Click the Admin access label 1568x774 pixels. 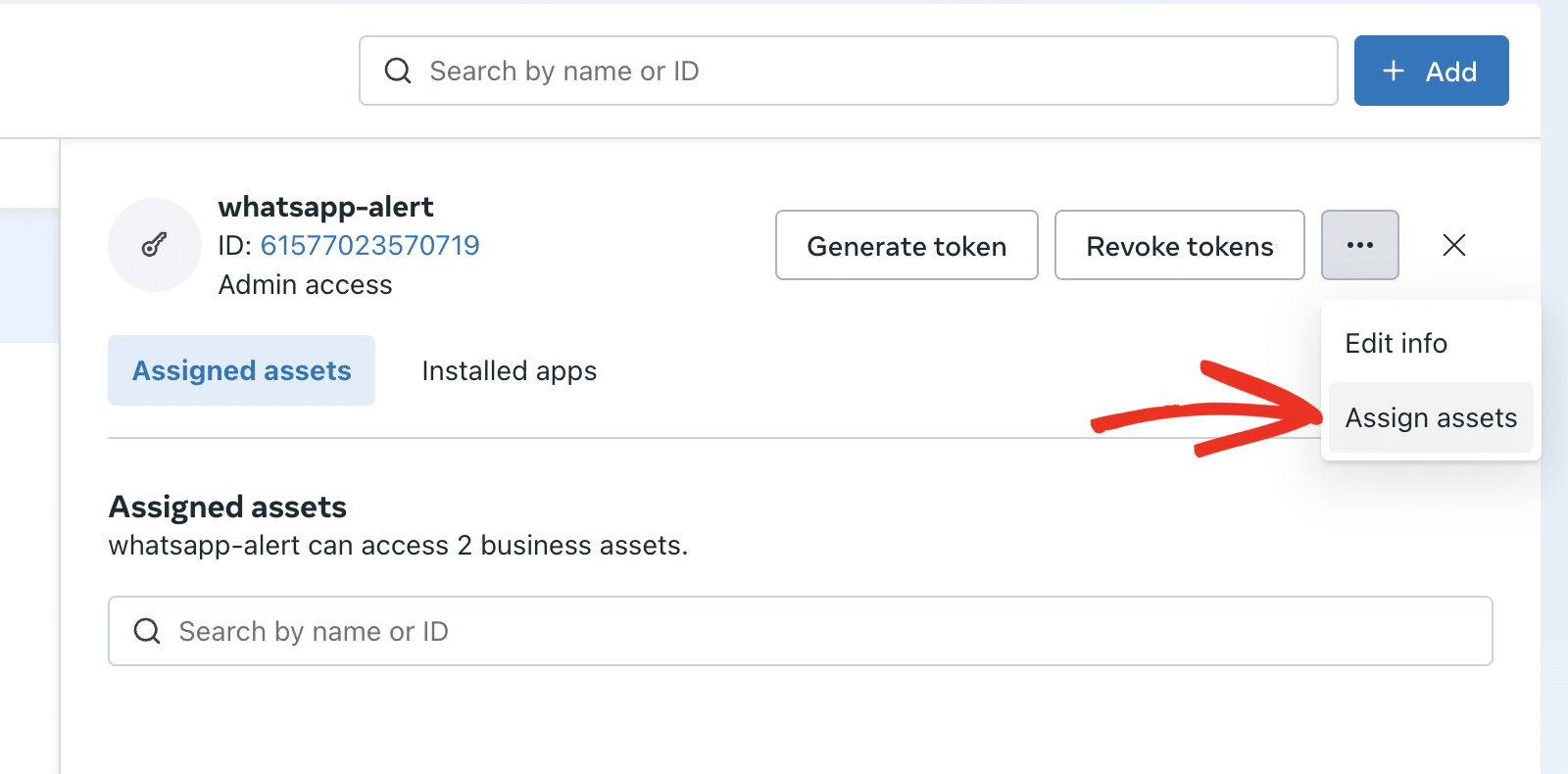click(x=305, y=285)
